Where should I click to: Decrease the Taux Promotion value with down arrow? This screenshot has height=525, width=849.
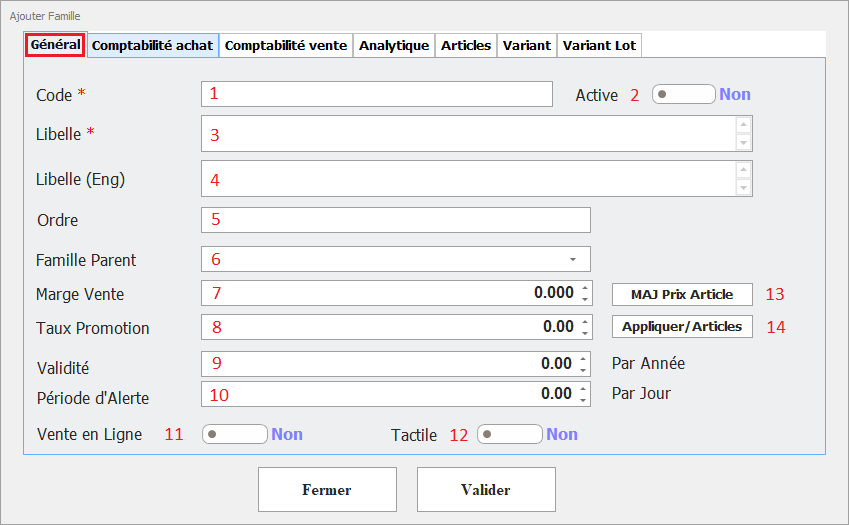(584, 332)
